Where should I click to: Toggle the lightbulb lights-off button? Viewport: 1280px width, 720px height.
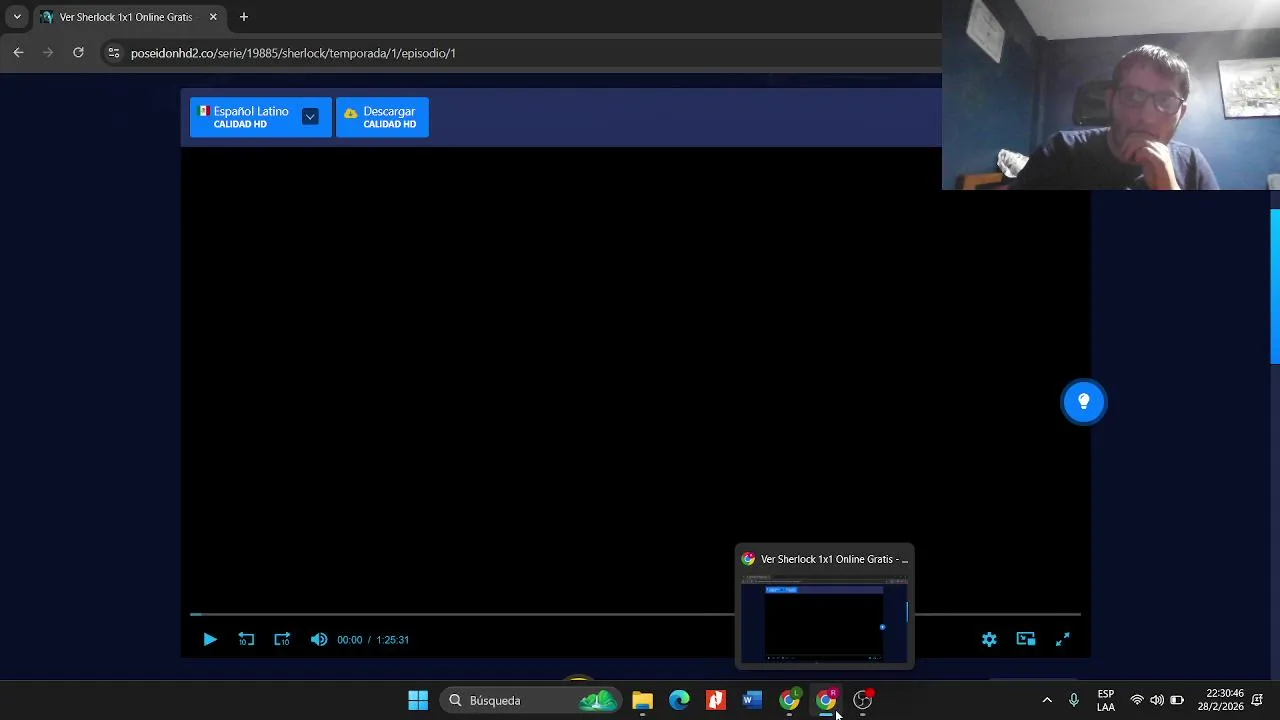pyautogui.click(x=1084, y=401)
